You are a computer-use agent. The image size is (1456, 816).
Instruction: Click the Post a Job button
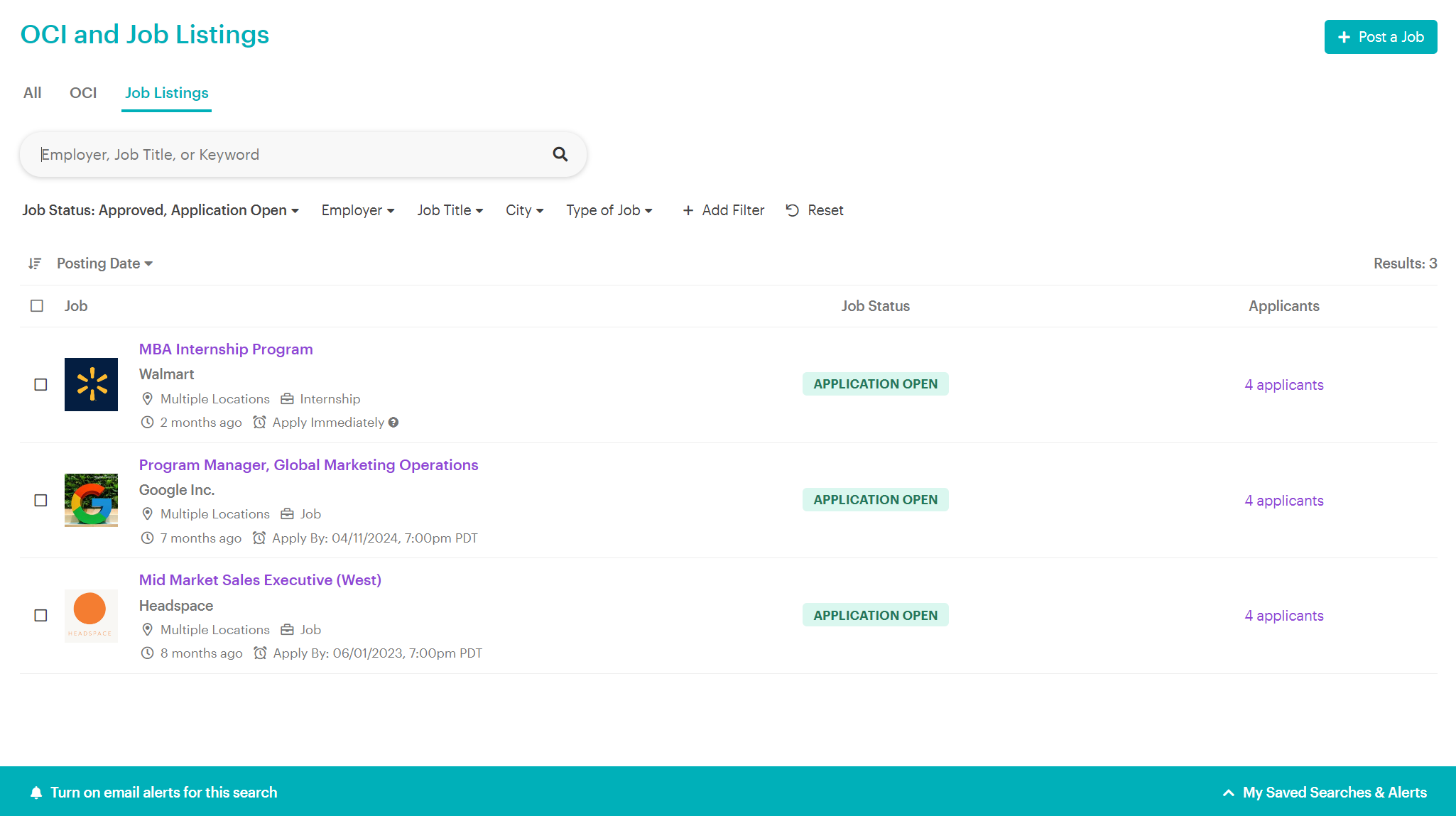click(x=1381, y=37)
